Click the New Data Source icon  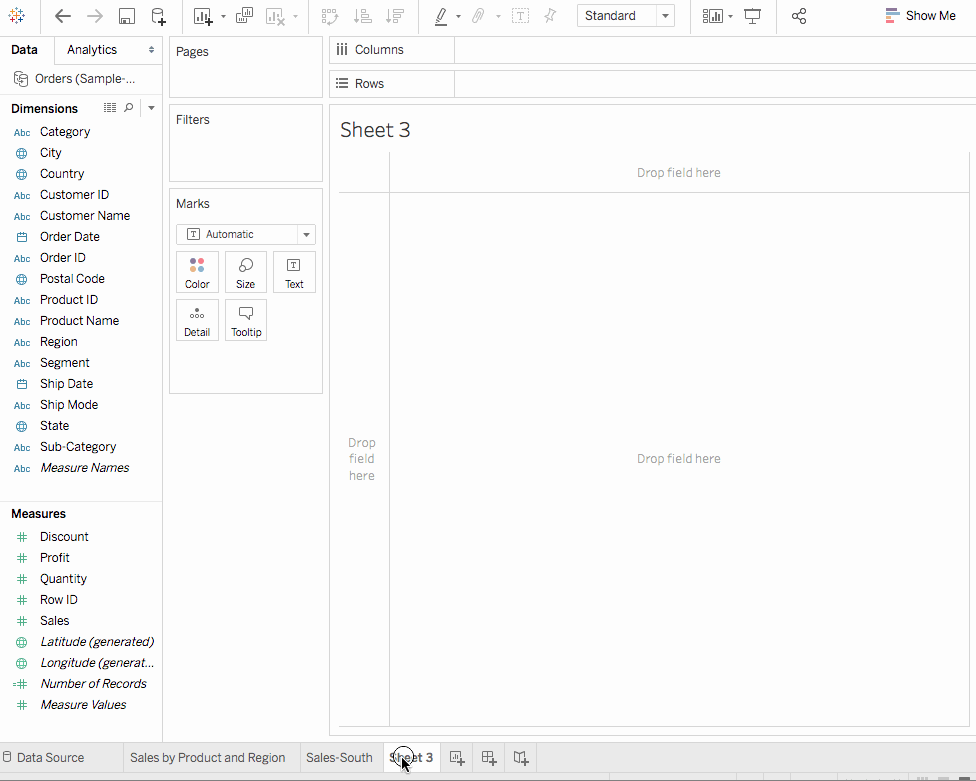(x=159, y=16)
